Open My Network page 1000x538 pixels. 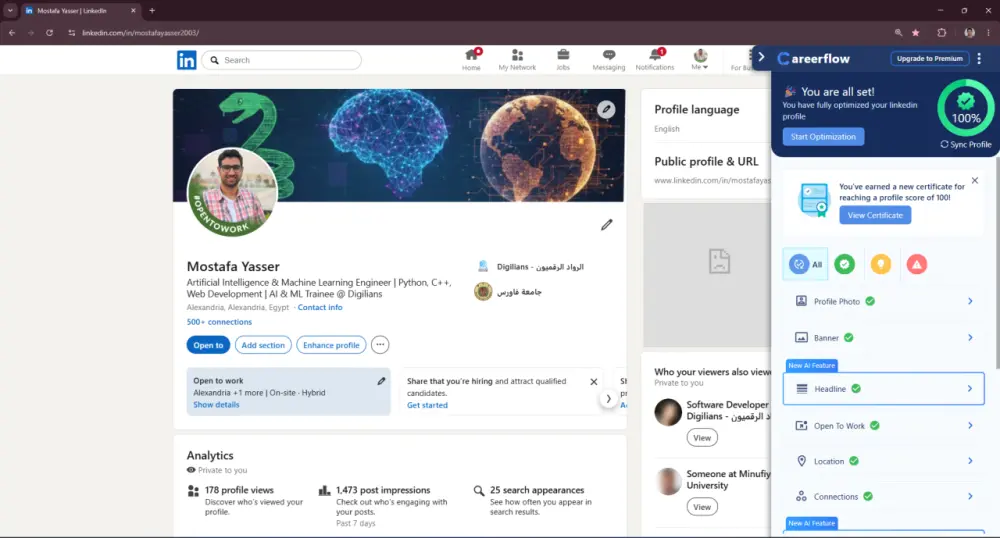coord(517,59)
